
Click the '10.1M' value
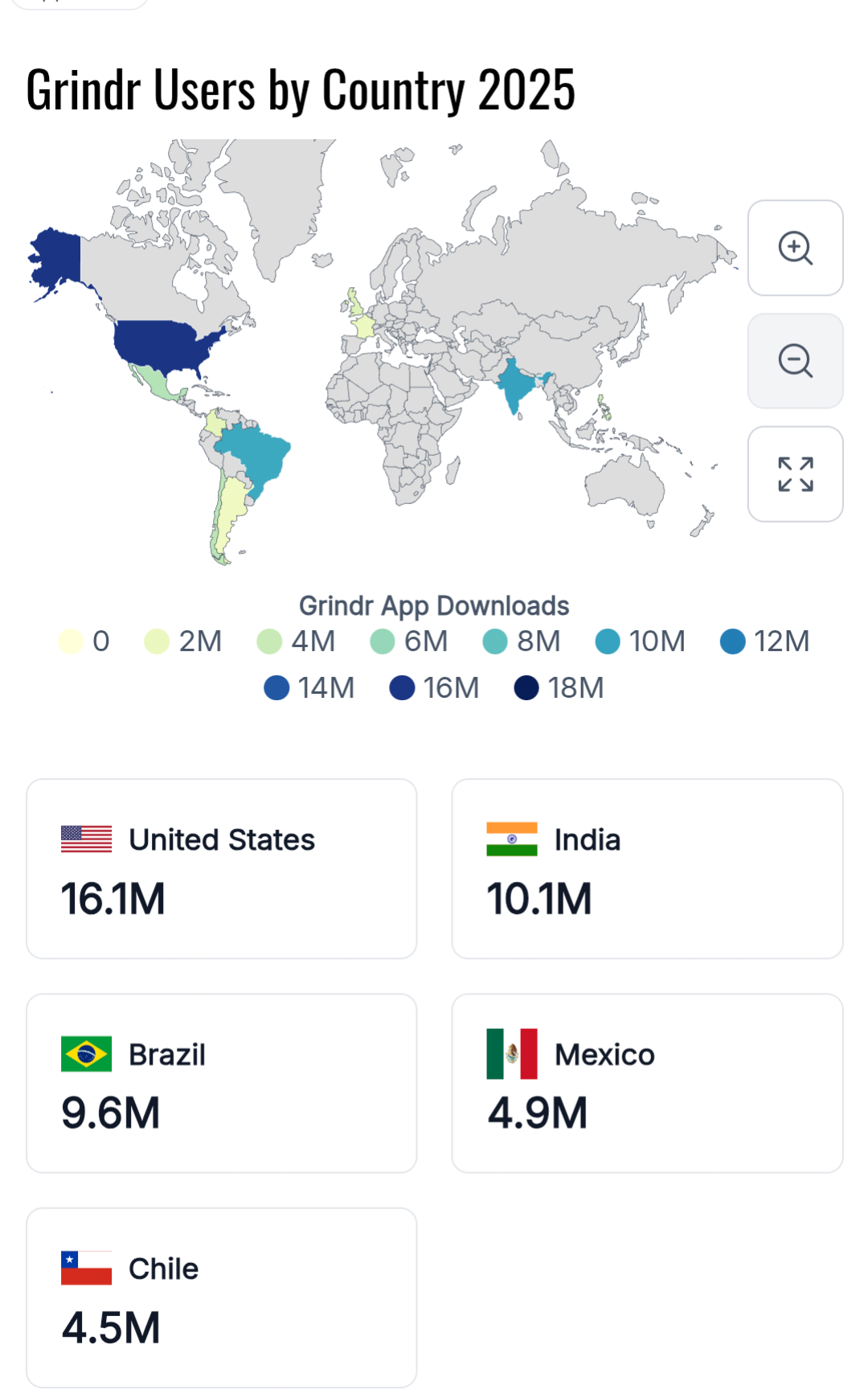pos(539,898)
